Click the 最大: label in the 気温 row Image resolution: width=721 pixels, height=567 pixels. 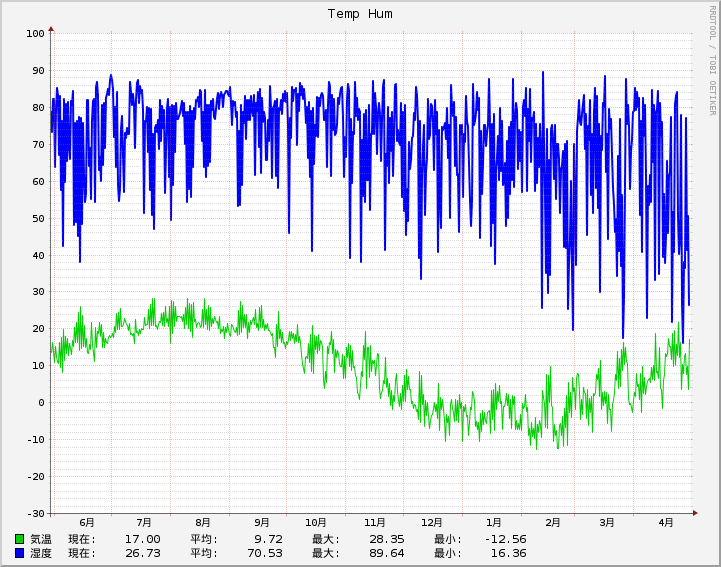(x=326, y=539)
